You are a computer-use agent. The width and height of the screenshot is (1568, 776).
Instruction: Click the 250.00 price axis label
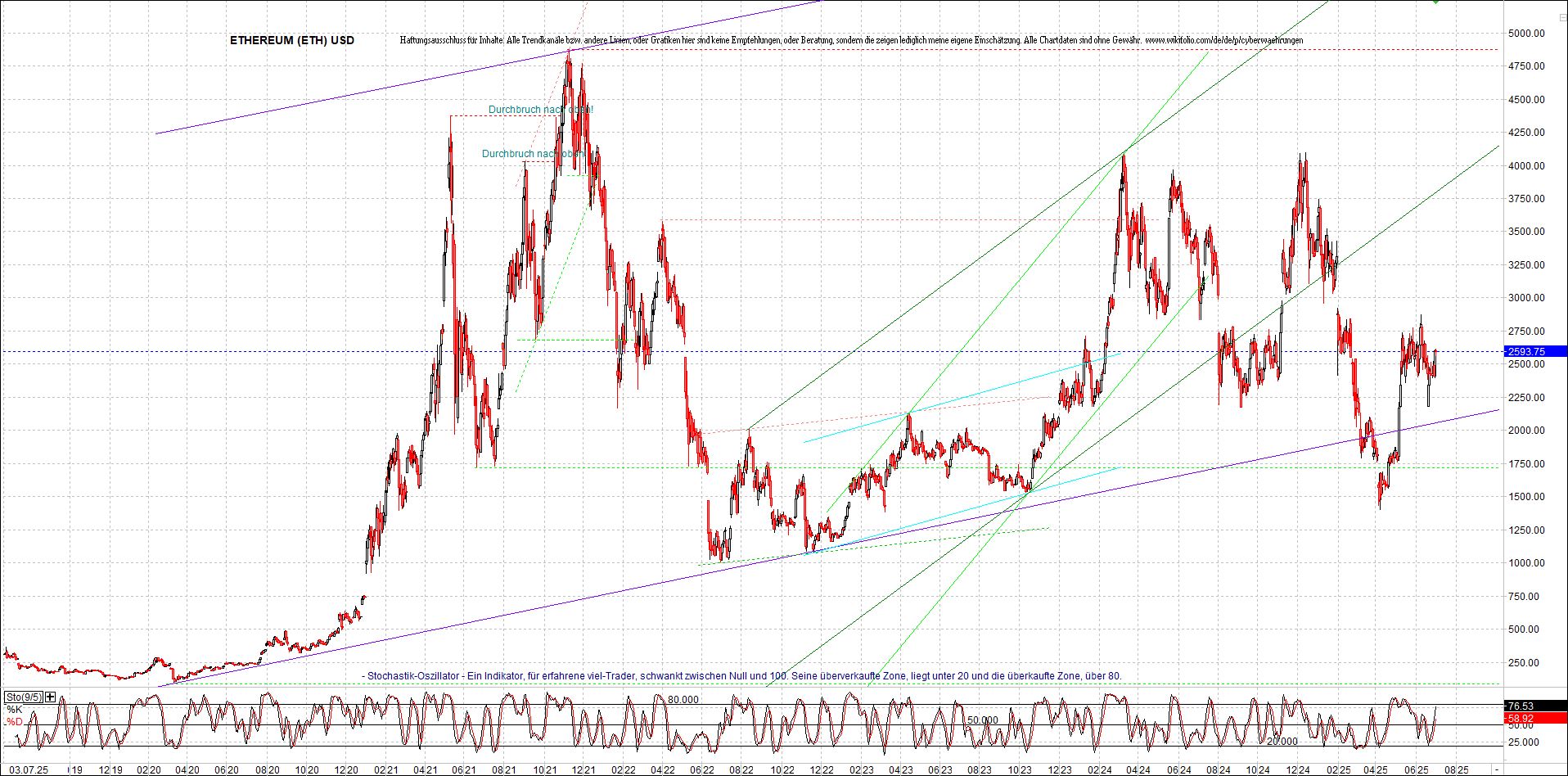[x=1524, y=663]
